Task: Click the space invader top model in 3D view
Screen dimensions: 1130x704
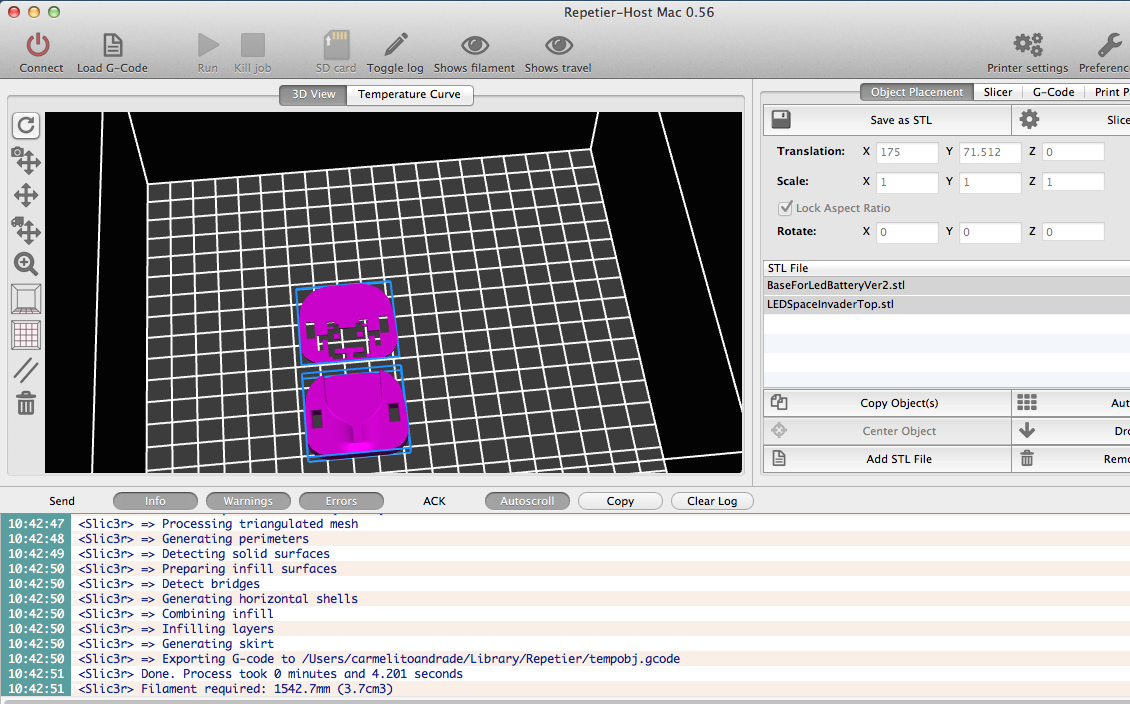Action: (x=346, y=322)
